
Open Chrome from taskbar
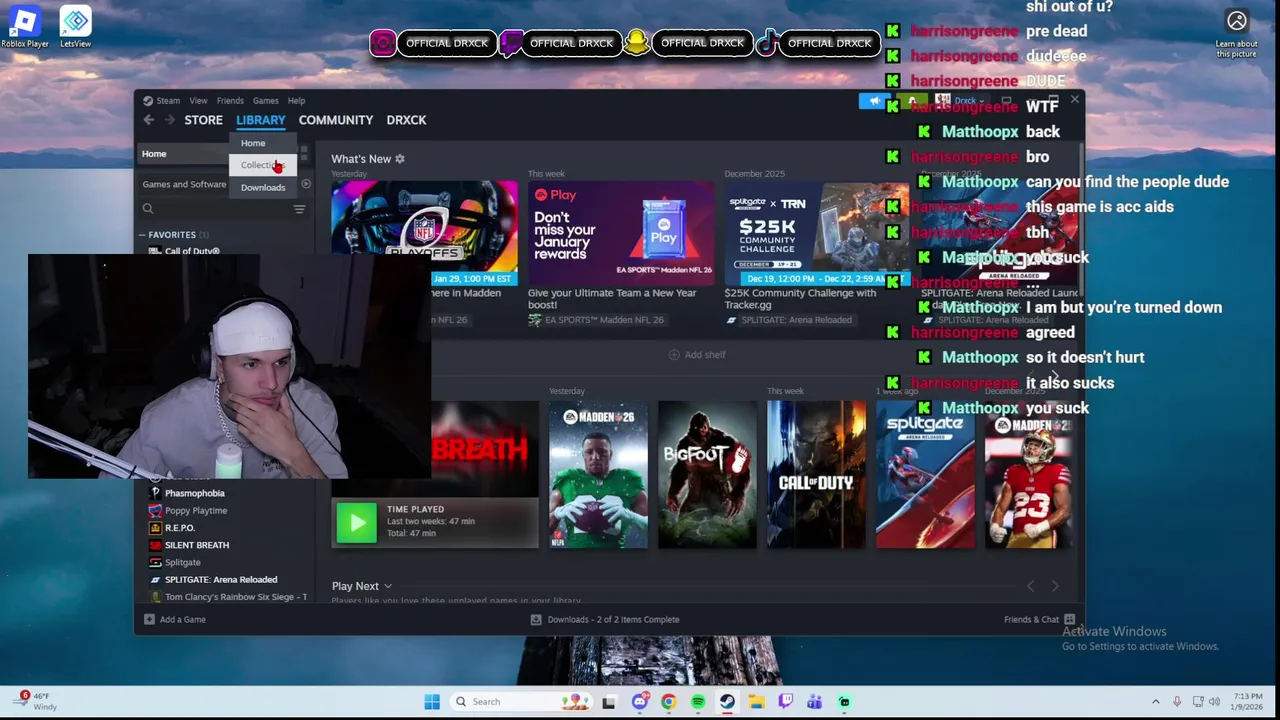[668, 702]
